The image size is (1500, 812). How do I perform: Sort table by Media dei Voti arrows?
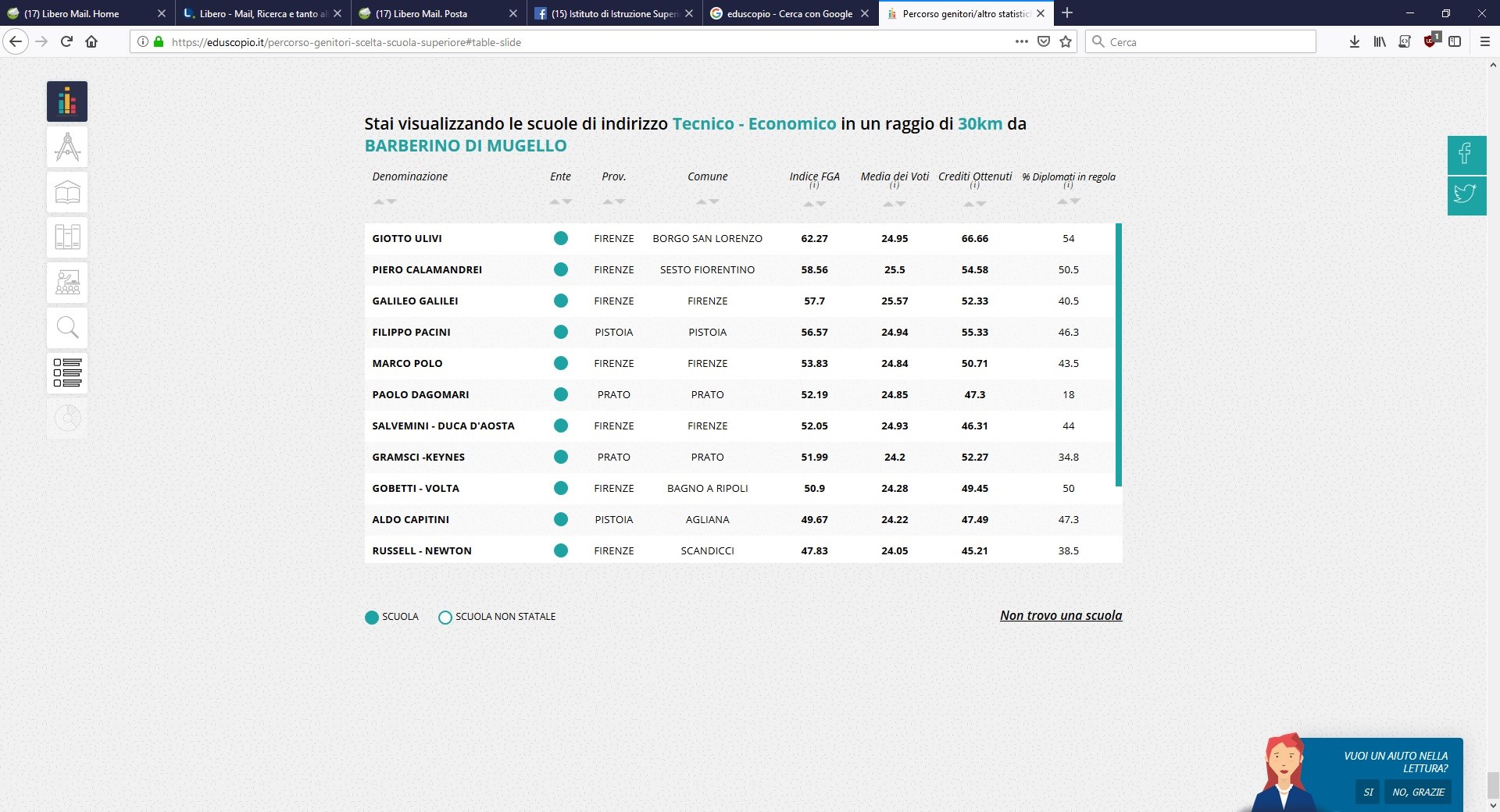click(894, 204)
